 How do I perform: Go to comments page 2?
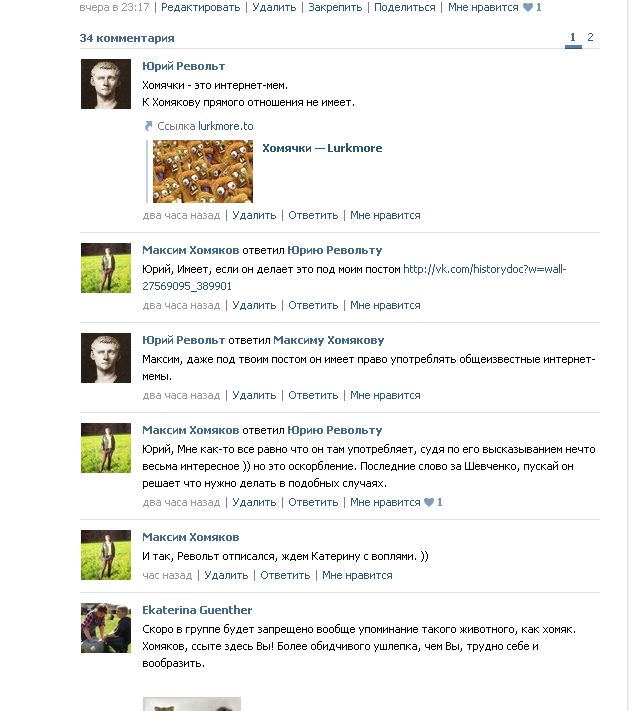click(590, 38)
